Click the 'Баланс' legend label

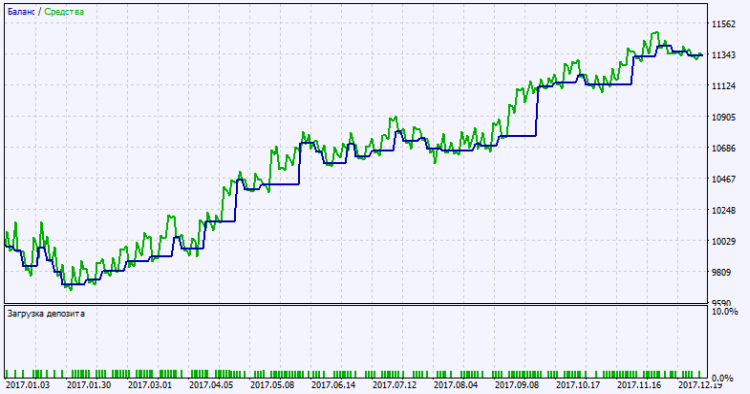(x=21, y=11)
